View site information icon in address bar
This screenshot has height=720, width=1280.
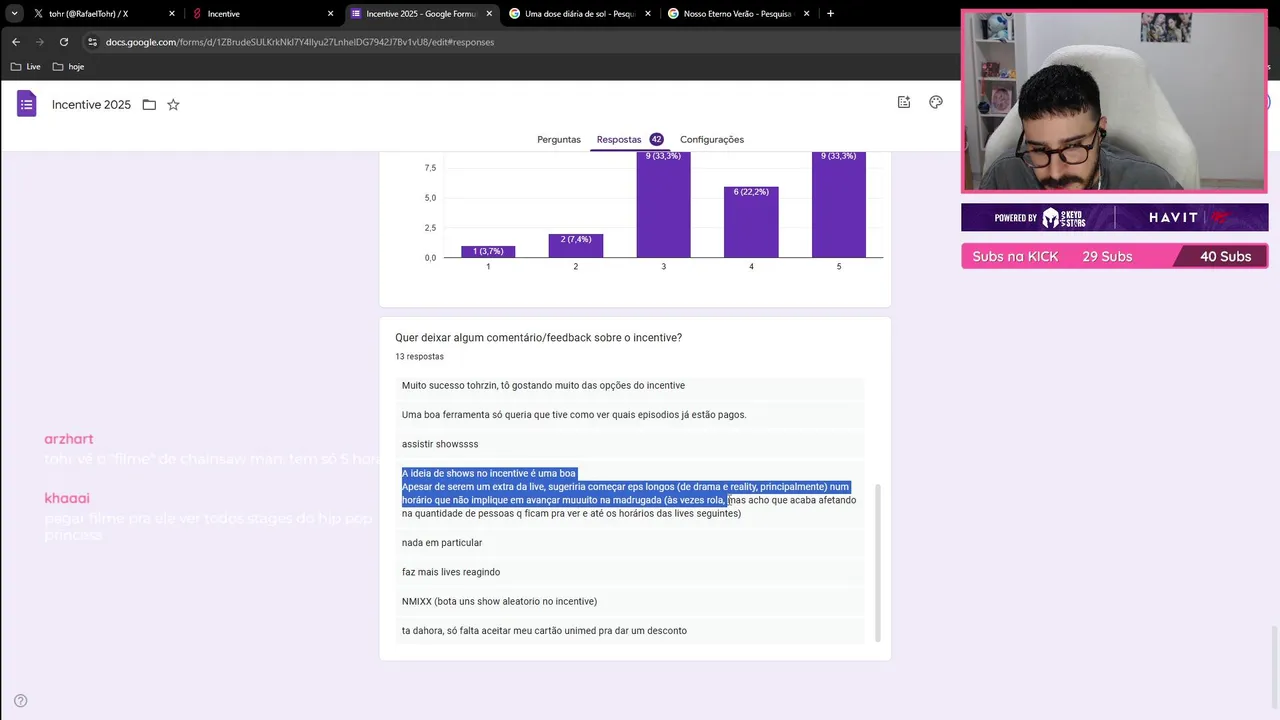point(92,42)
